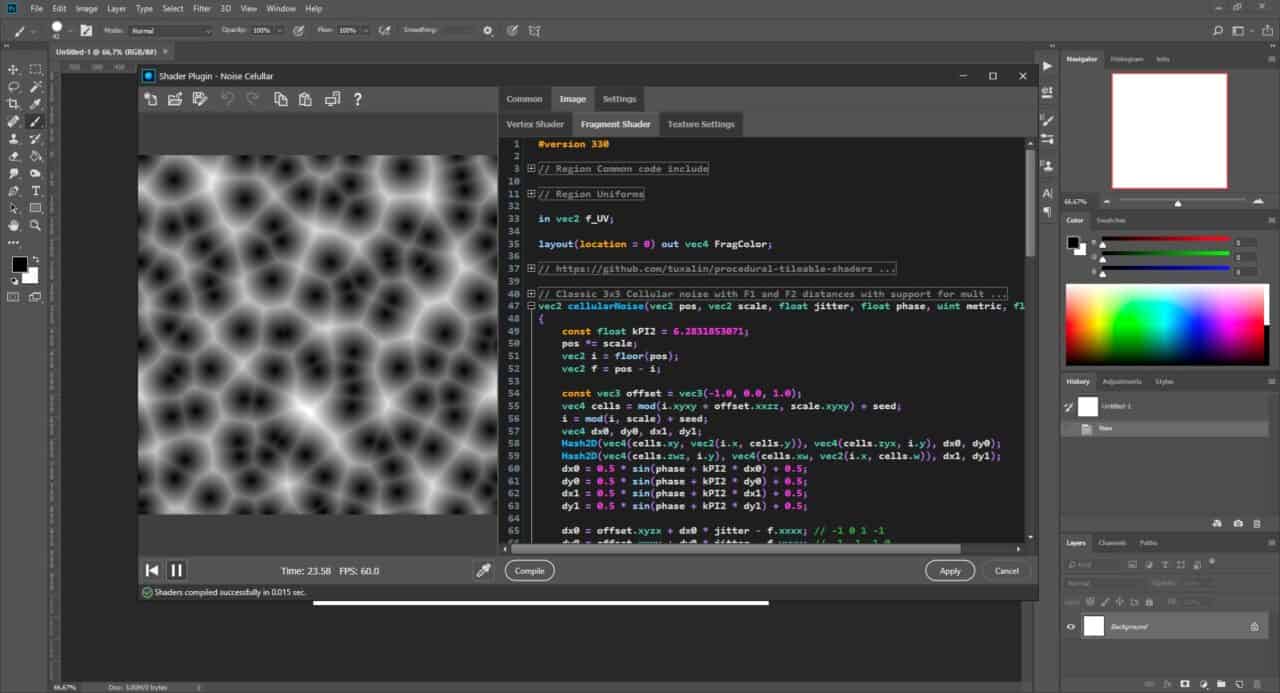
Task: Click the Compile button
Action: [529, 570]
